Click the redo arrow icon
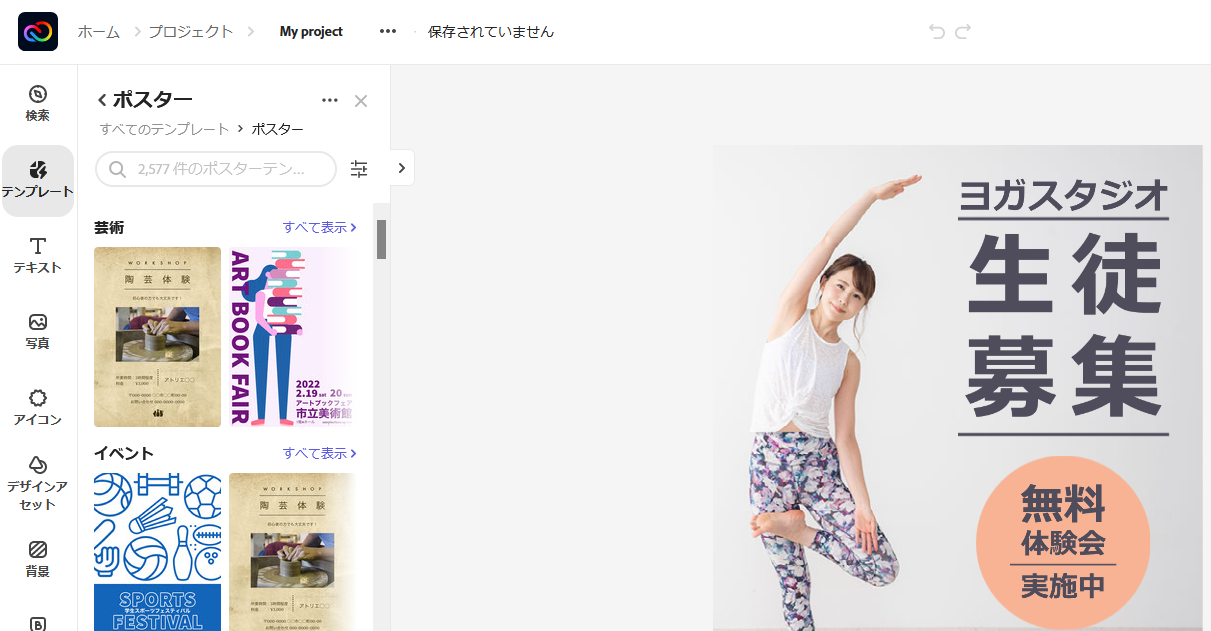The width and height of the screenshot is (1211, 631). point(963,31)
